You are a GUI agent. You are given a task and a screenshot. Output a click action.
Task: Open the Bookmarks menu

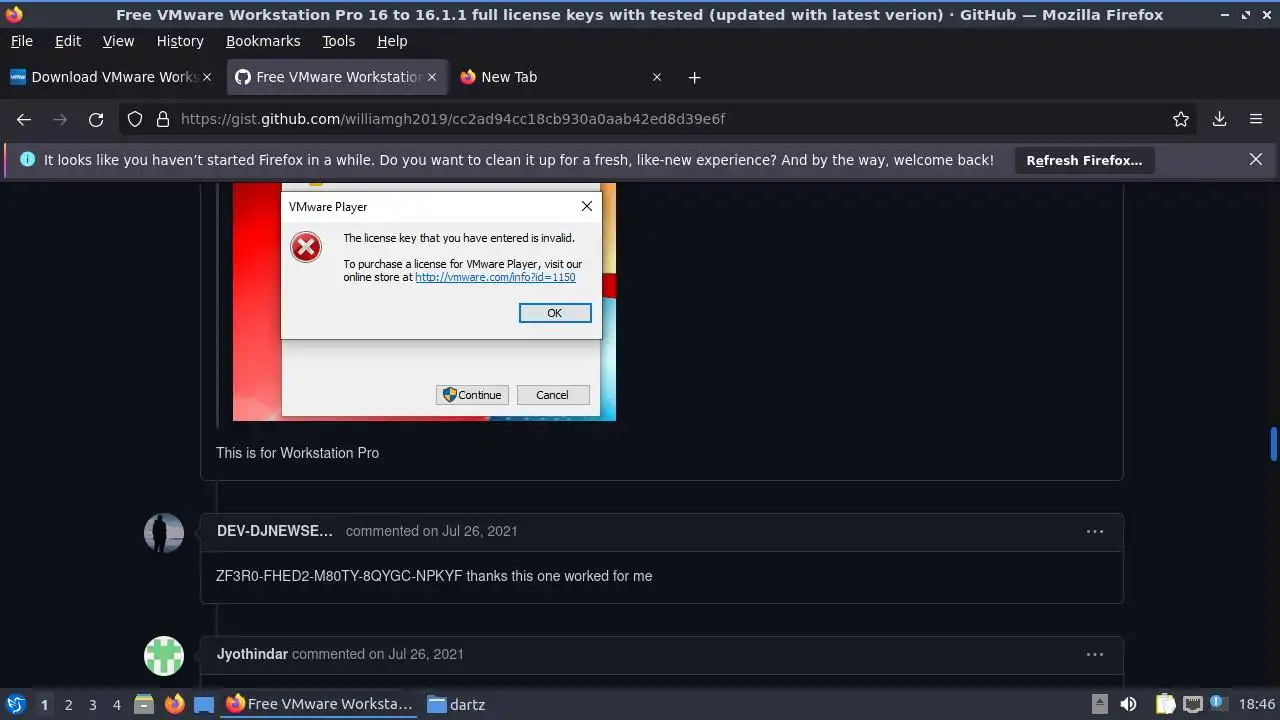pos(263,41)
